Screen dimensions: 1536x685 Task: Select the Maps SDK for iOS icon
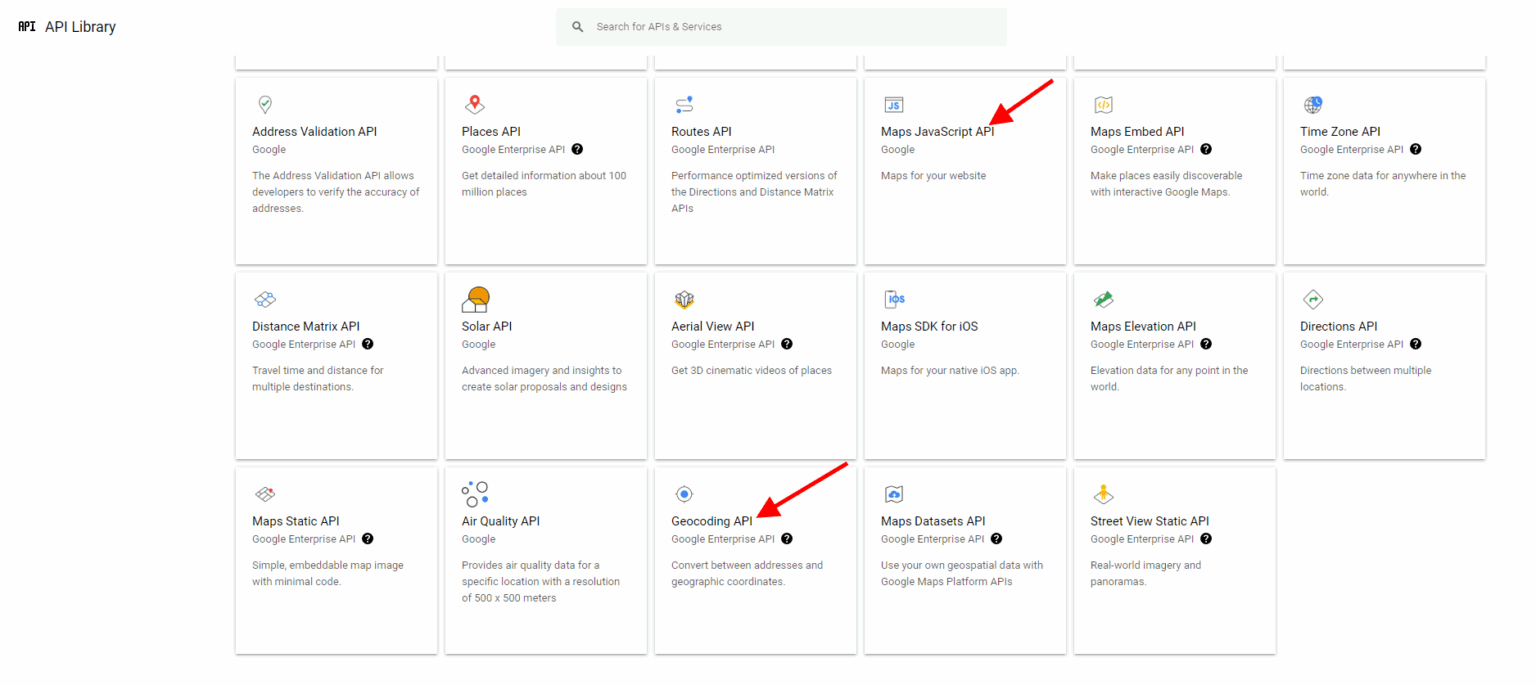(893, 298)
